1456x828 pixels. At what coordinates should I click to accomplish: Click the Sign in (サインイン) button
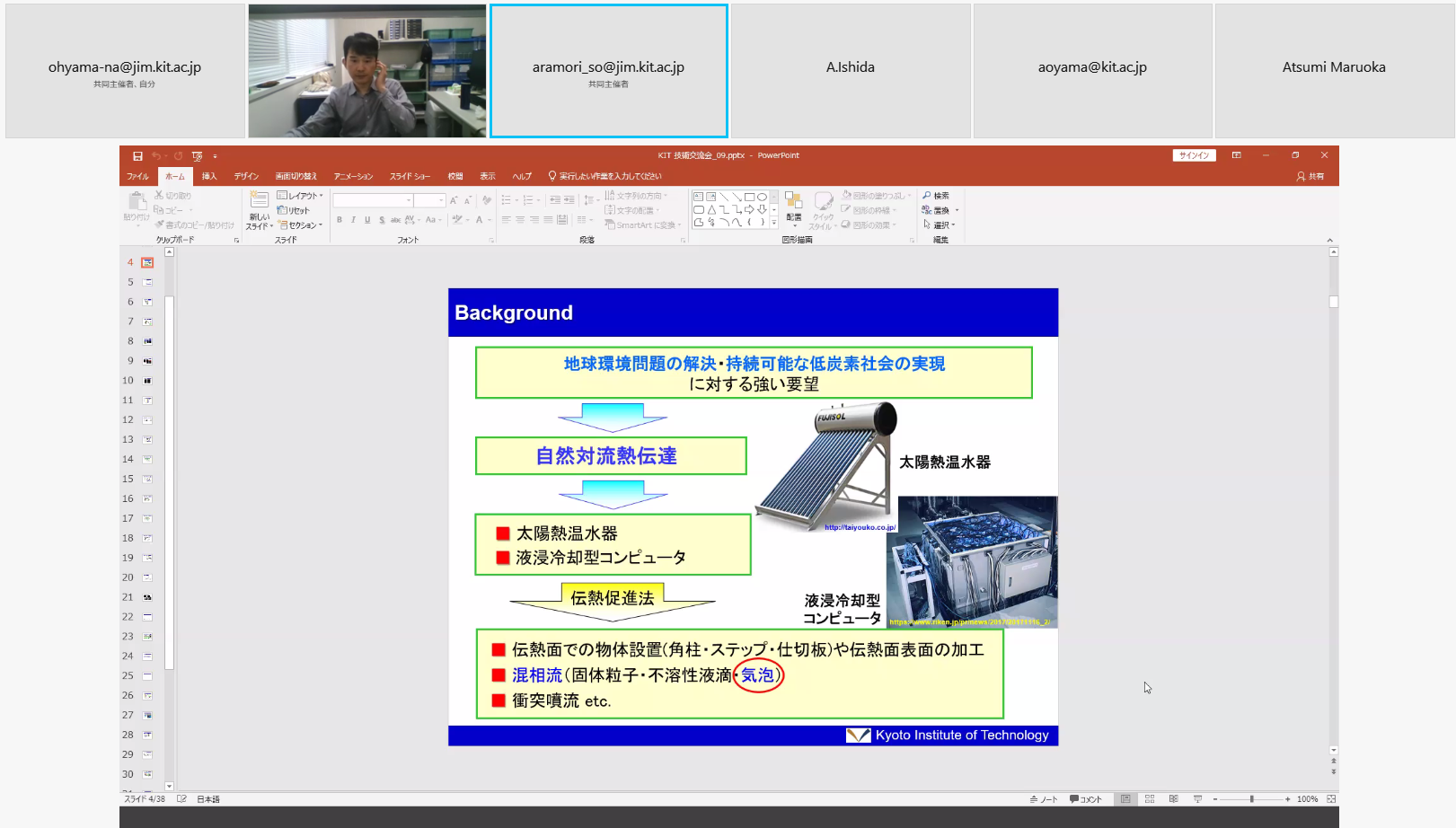pyautogui.click(x=1194, y=155)
